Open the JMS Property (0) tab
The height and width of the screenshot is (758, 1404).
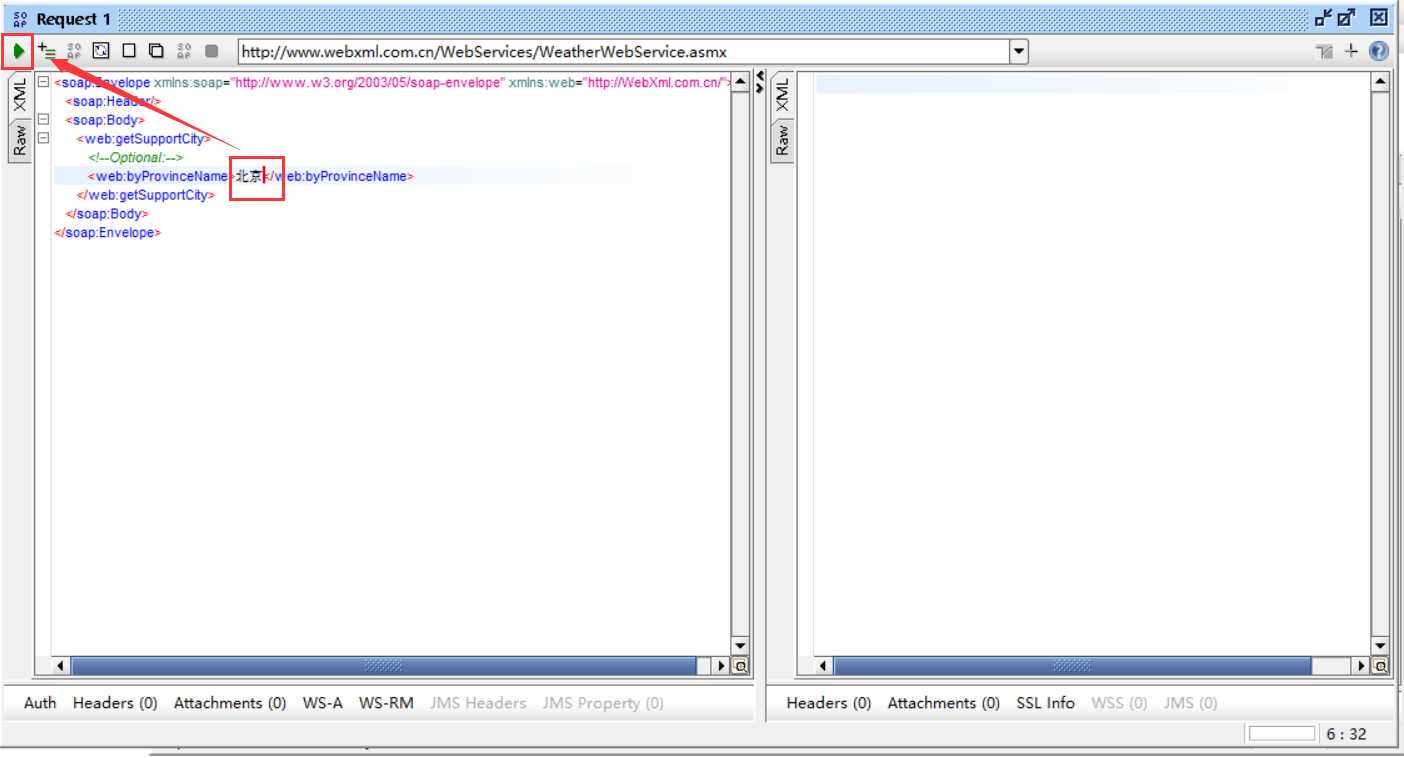(603, 703)
